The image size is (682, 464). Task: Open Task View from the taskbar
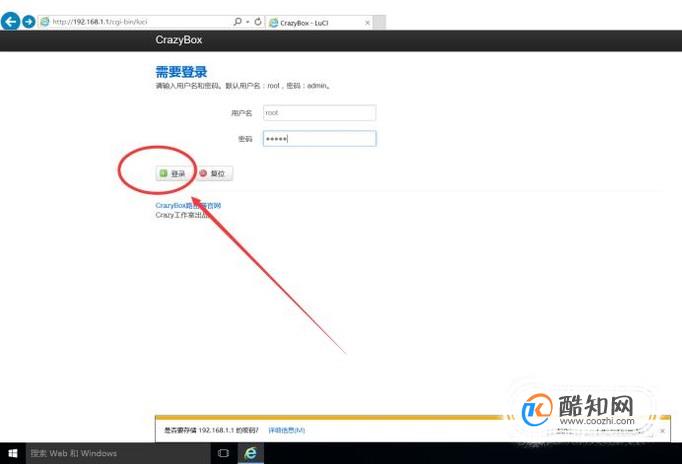tap(223, 453)
